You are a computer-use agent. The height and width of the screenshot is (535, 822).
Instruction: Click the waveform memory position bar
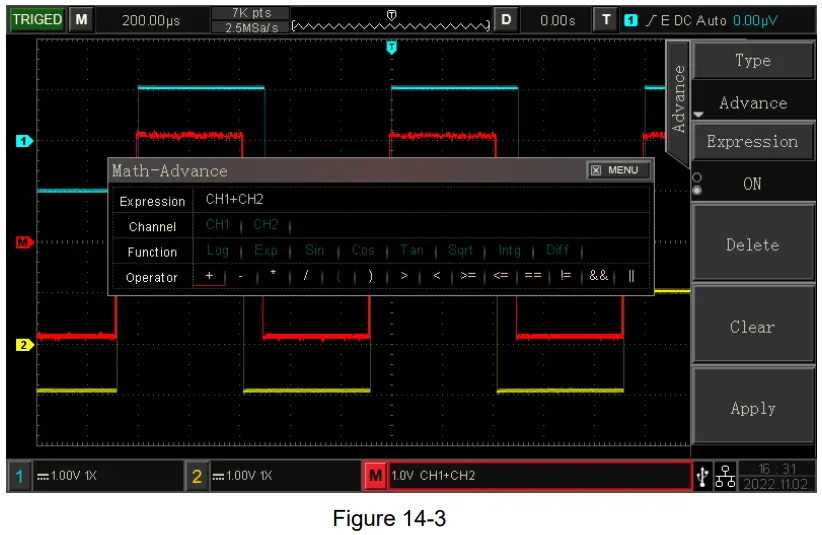tap(391, 25)
